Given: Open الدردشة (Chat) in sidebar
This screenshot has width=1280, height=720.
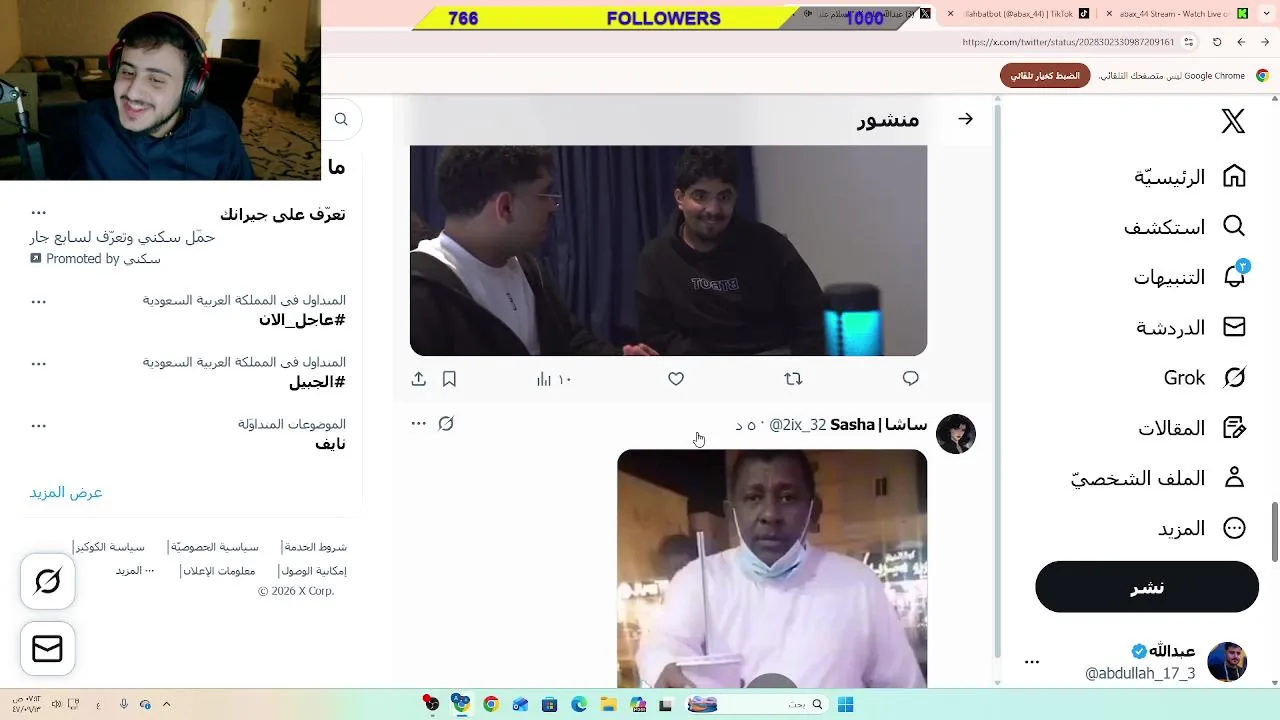Looking at the screenshot, I should [1190, 327].
